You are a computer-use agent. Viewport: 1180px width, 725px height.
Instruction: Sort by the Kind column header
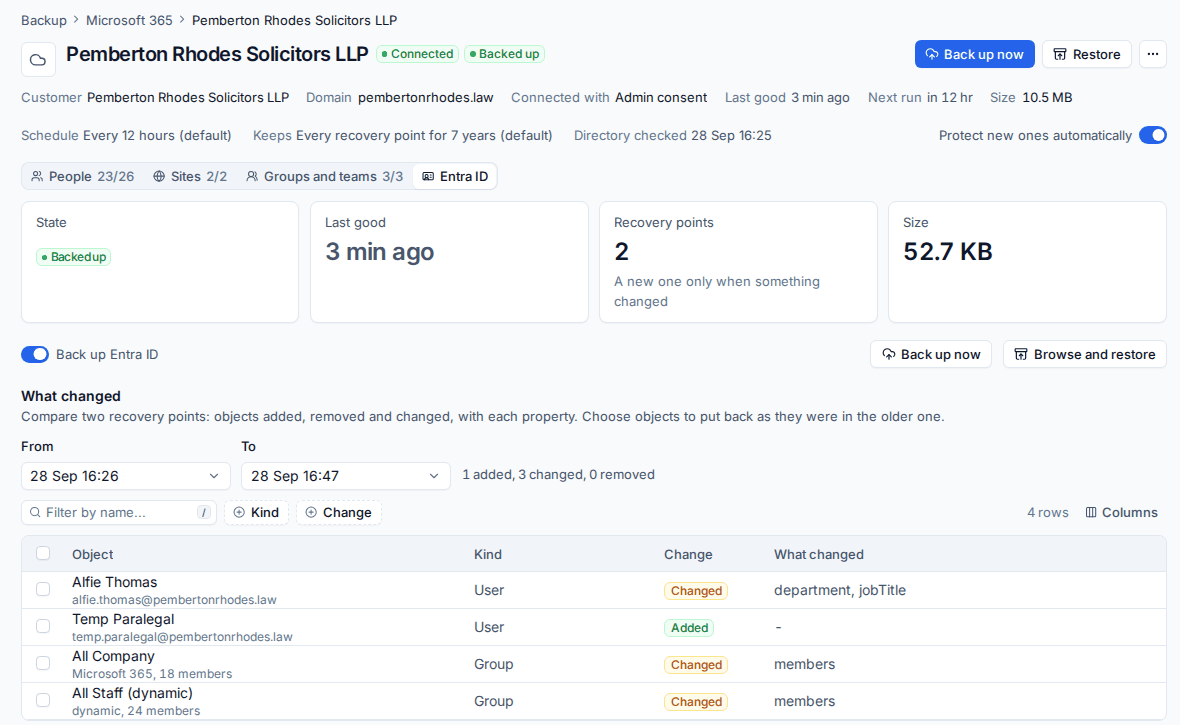(x=488, y=554)
